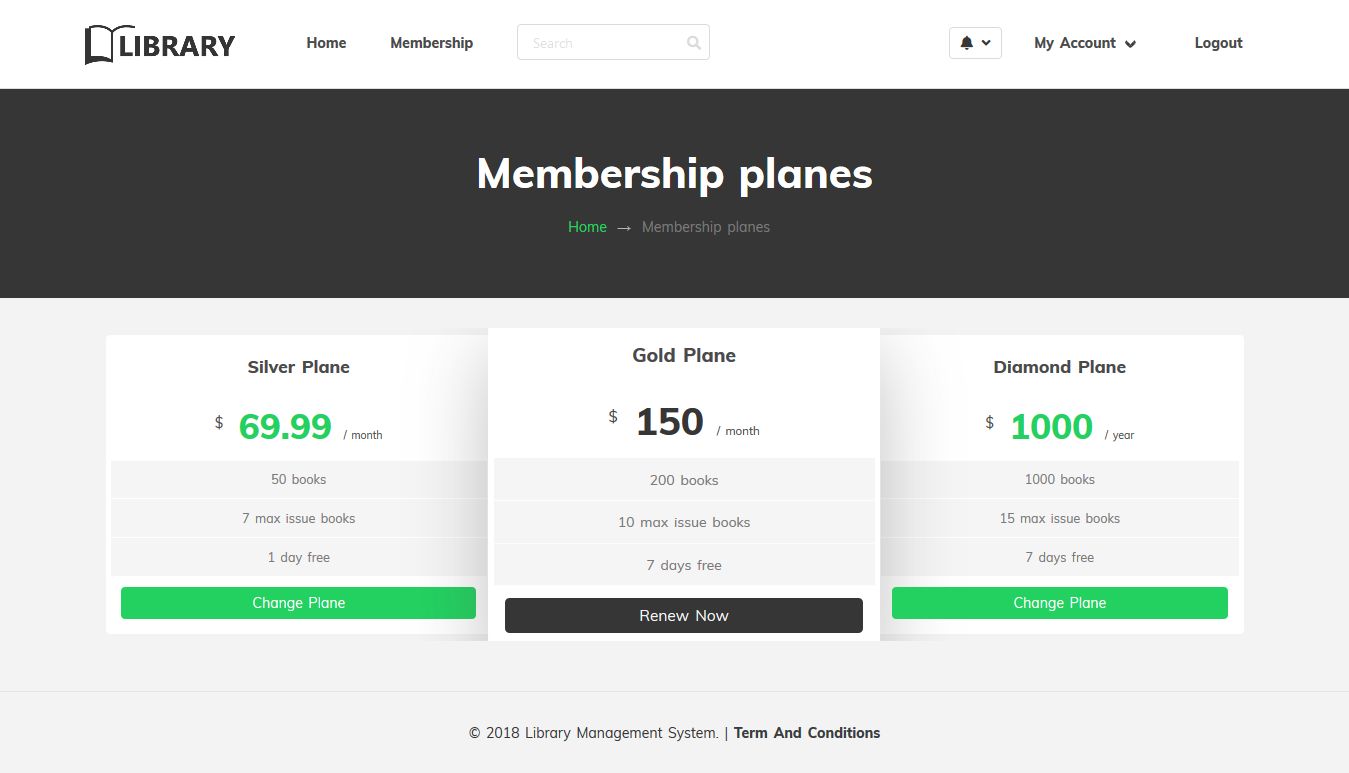Click the search magnifier icon
Image resolution: width=1349 pixels, height=773 pixels.
pos(694,43)
